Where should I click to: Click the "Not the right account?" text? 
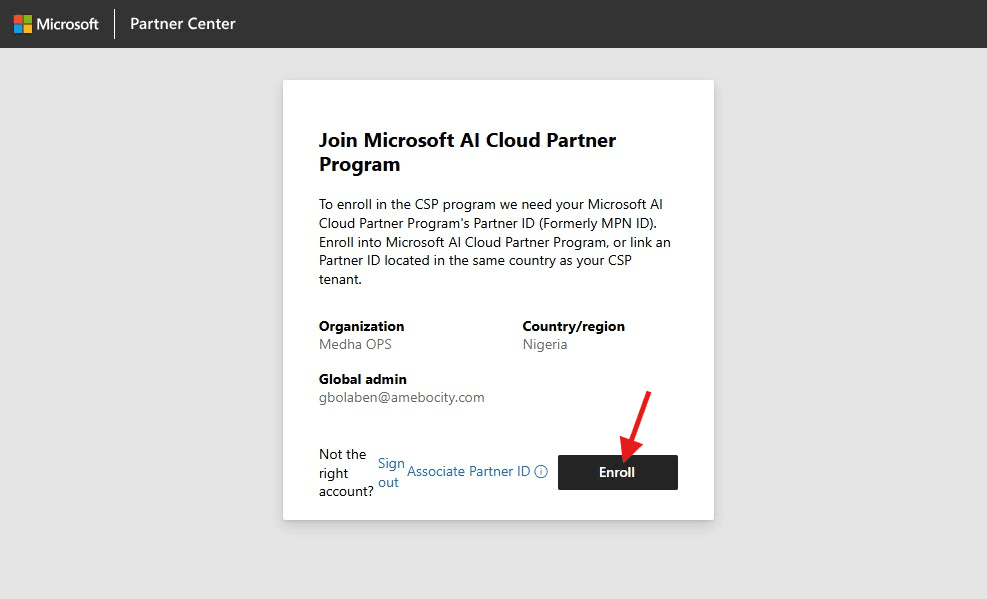coord(346,473)
